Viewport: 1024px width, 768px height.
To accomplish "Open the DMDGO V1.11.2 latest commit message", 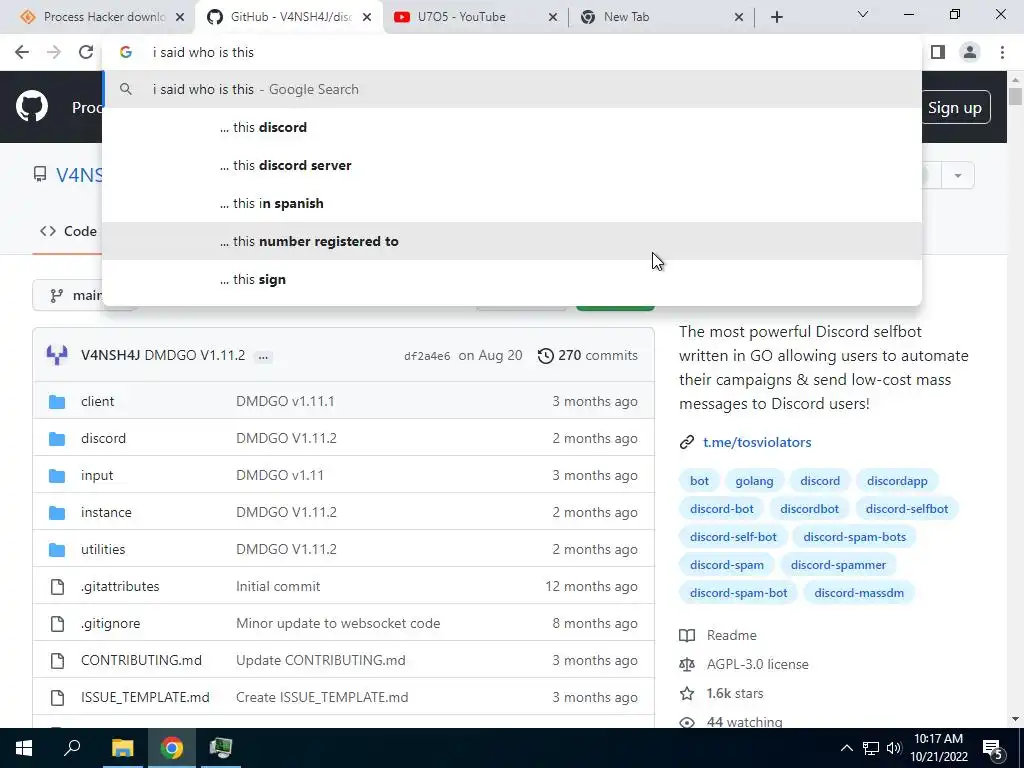I will click(195, 355).
